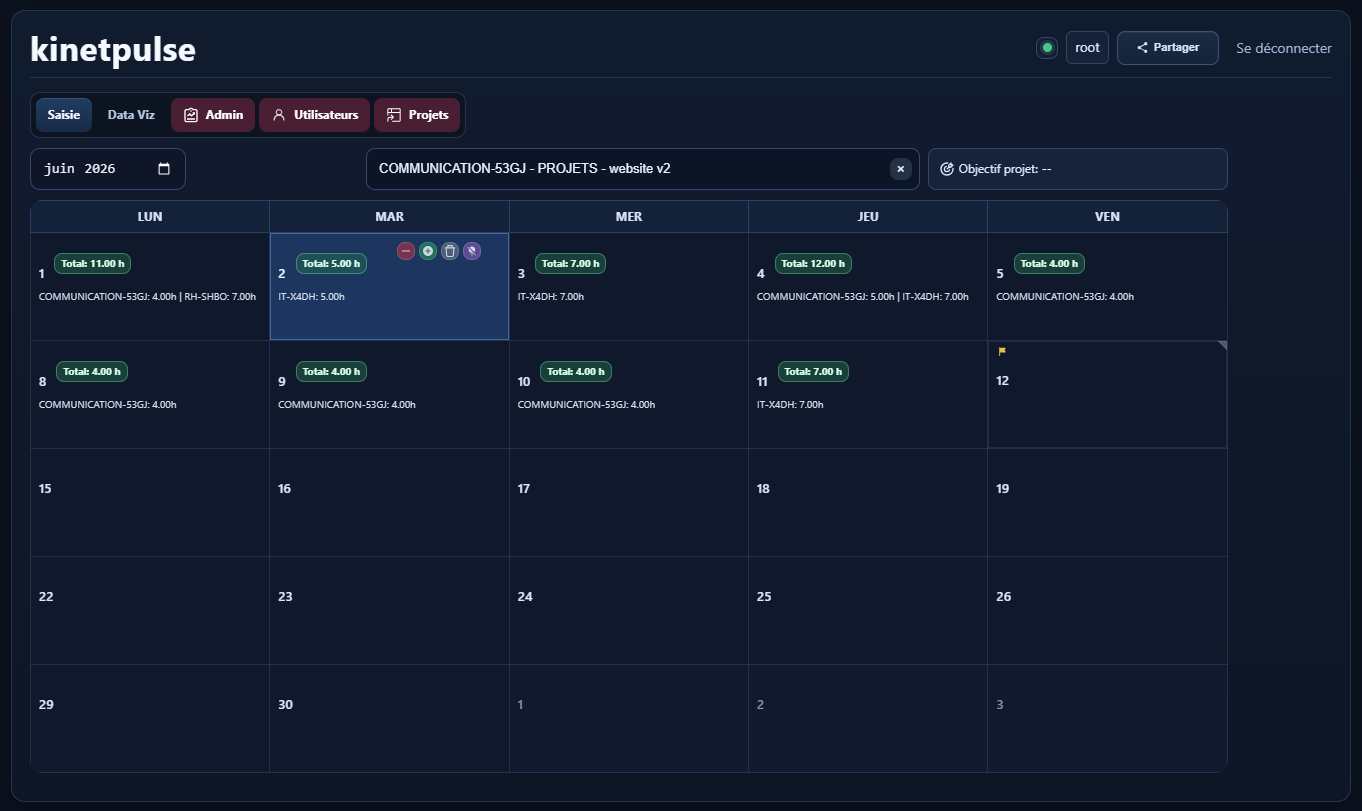This screenshot has width=1362, height=811.
Task: Click the RH-SHBO: 7.00h entry on day 1
Action: (x=220, y=297)
